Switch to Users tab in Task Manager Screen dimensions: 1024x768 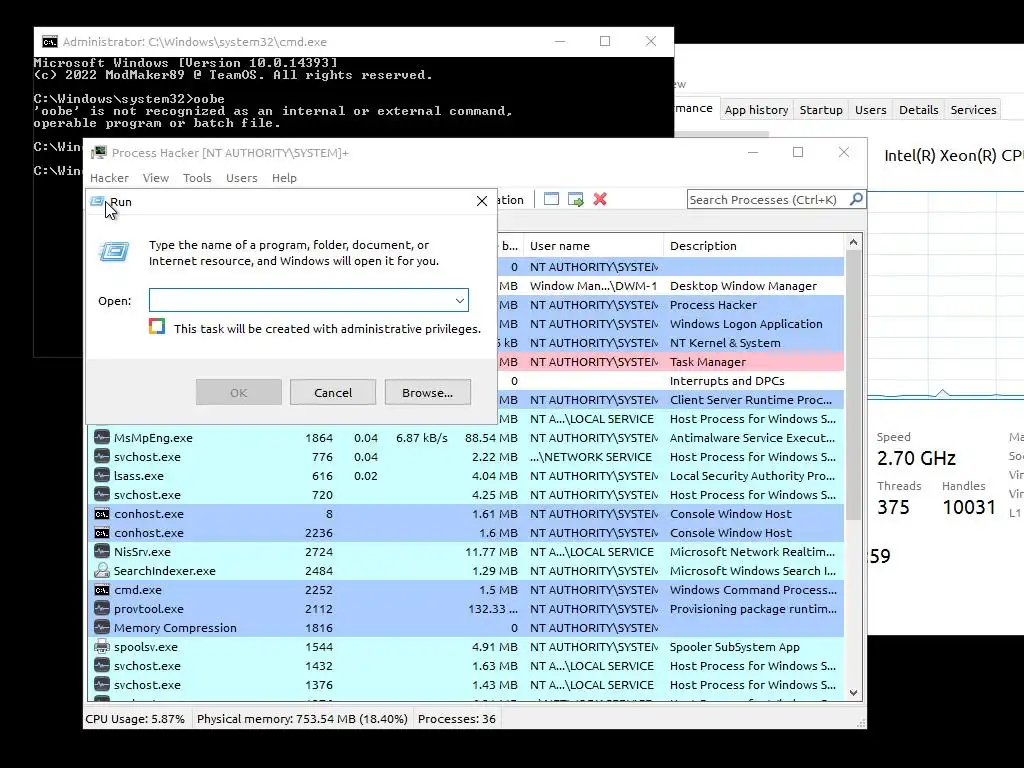[871, 110]
